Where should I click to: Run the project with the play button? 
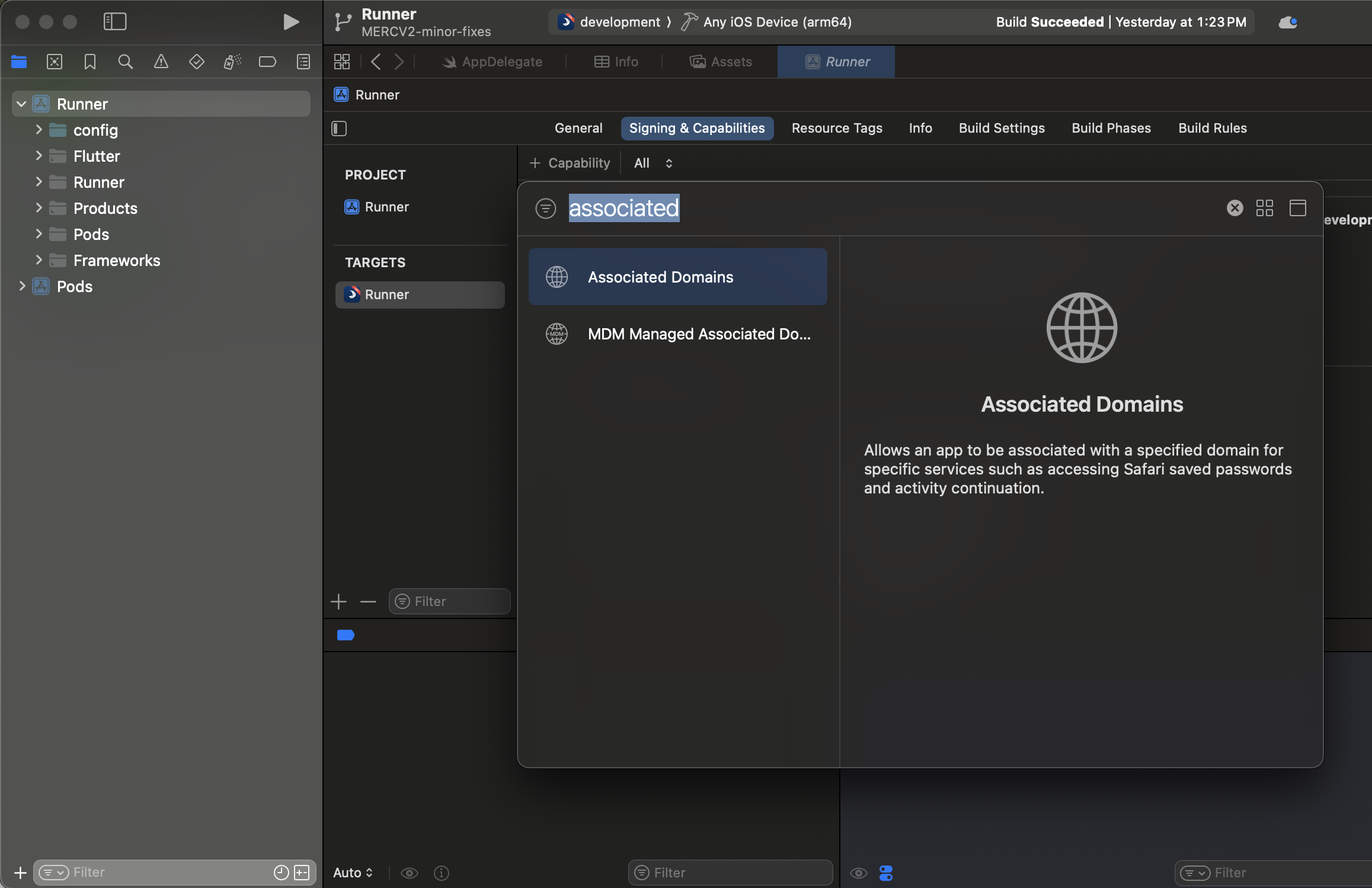tap(290, 22)
